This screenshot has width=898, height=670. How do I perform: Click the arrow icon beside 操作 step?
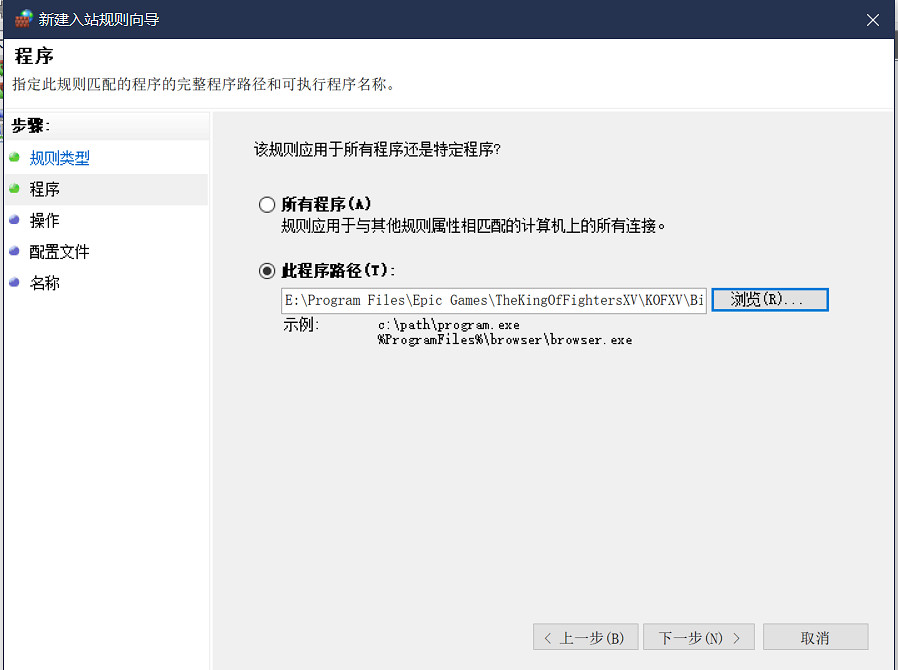[x=11, y=220]
